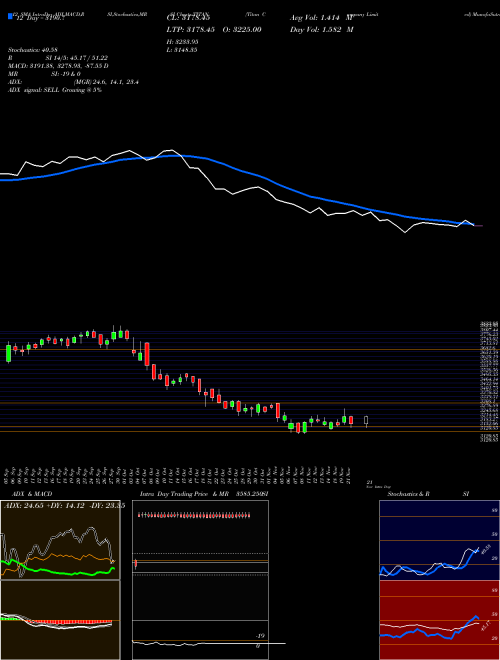This screenshot has width=500, height=660.
Task: Click the large red candle after the early-October peak
Action: 147,354
